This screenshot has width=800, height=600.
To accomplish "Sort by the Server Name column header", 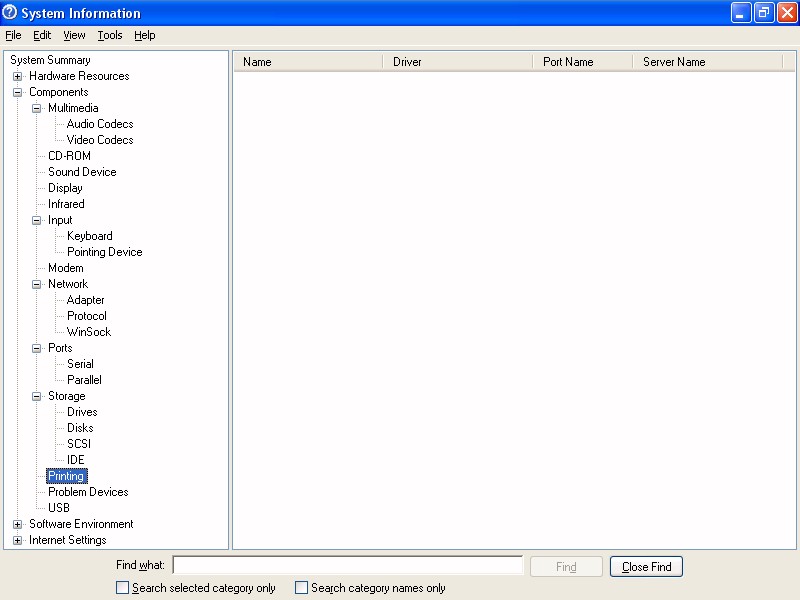I will [708, 62].
